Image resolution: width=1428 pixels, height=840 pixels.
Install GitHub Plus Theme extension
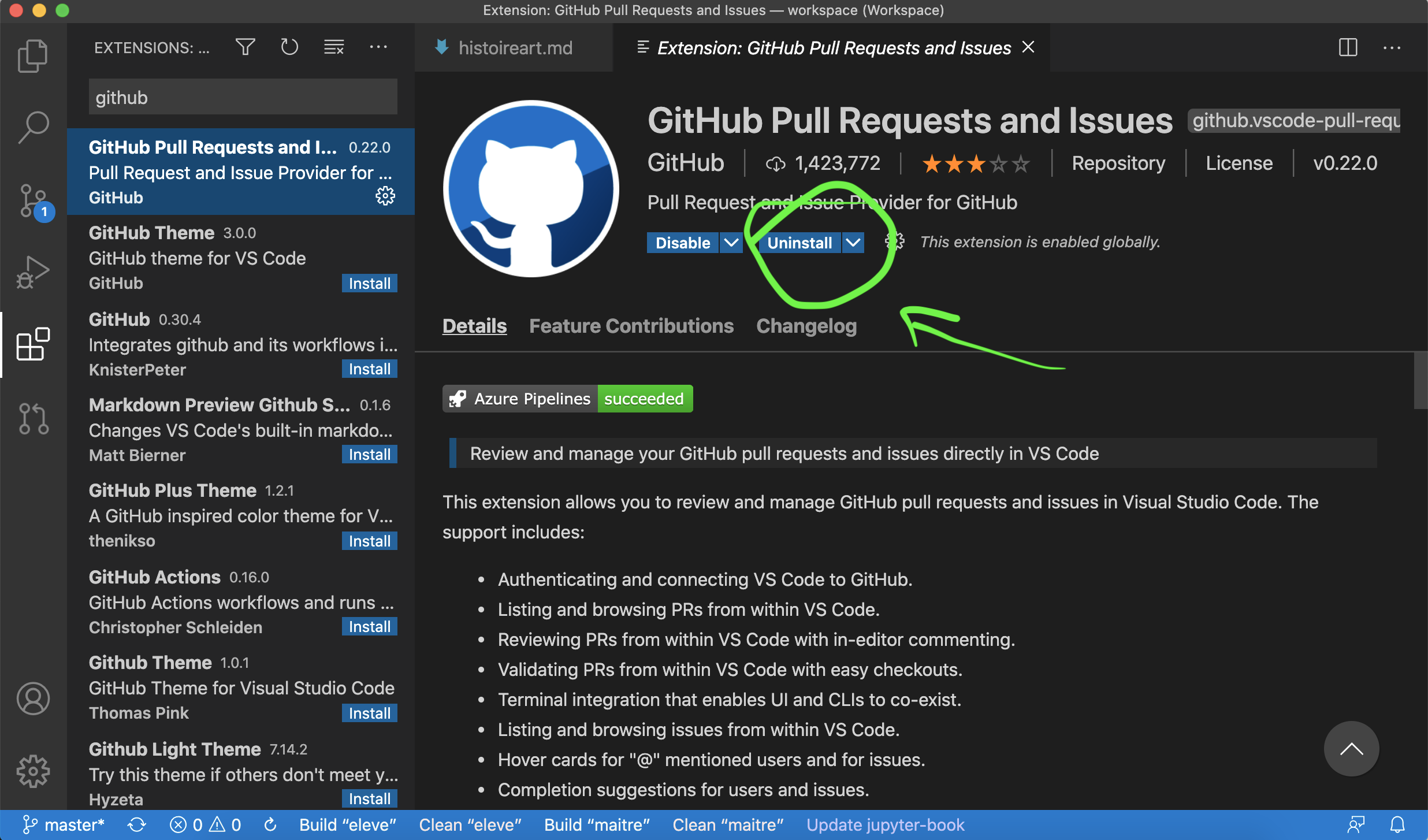[370, 541]
